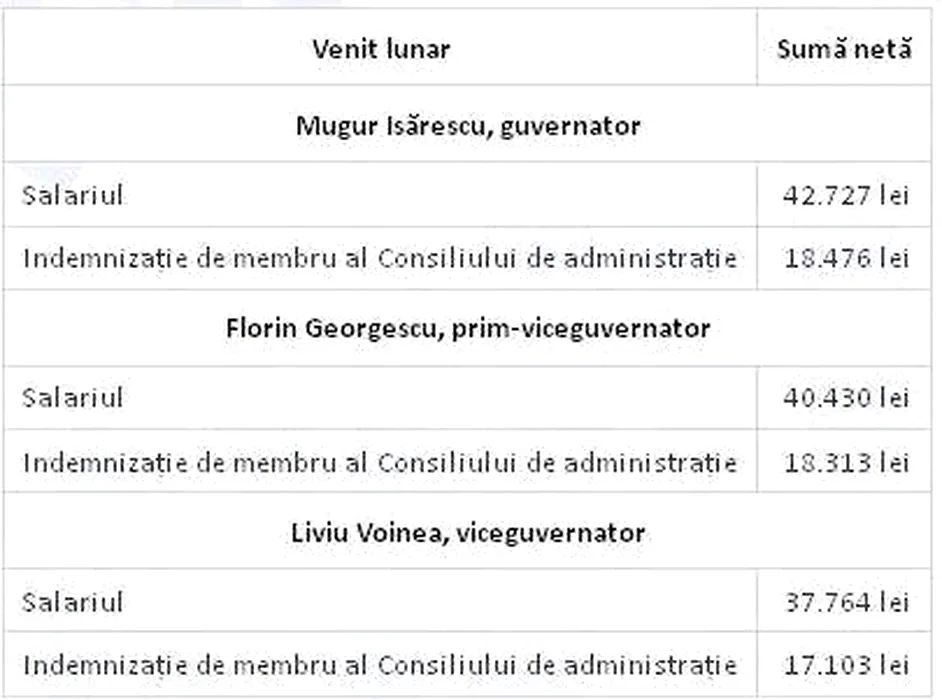942x700 pixels.
Task: Click the 'Venit lunar' column header
Action: [380, 49]
